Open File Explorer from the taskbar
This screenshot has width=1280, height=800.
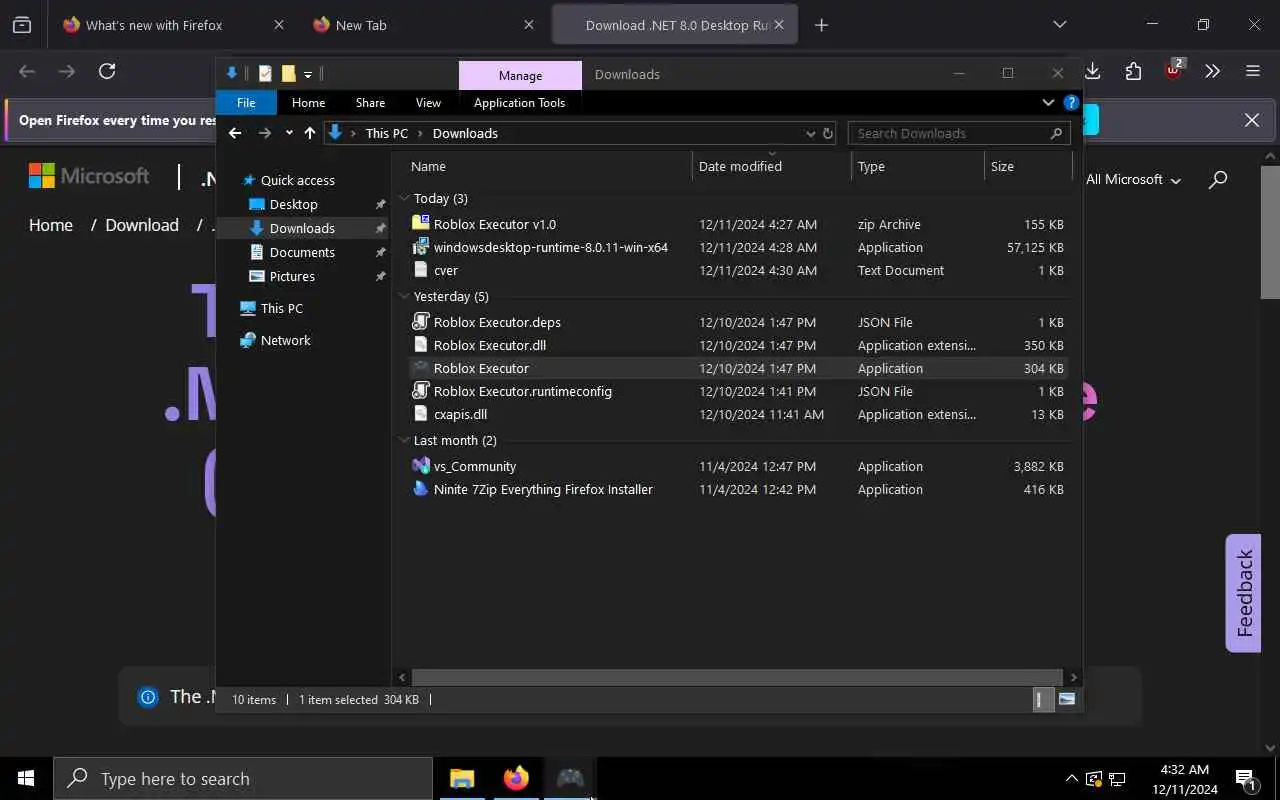(462, 778)
